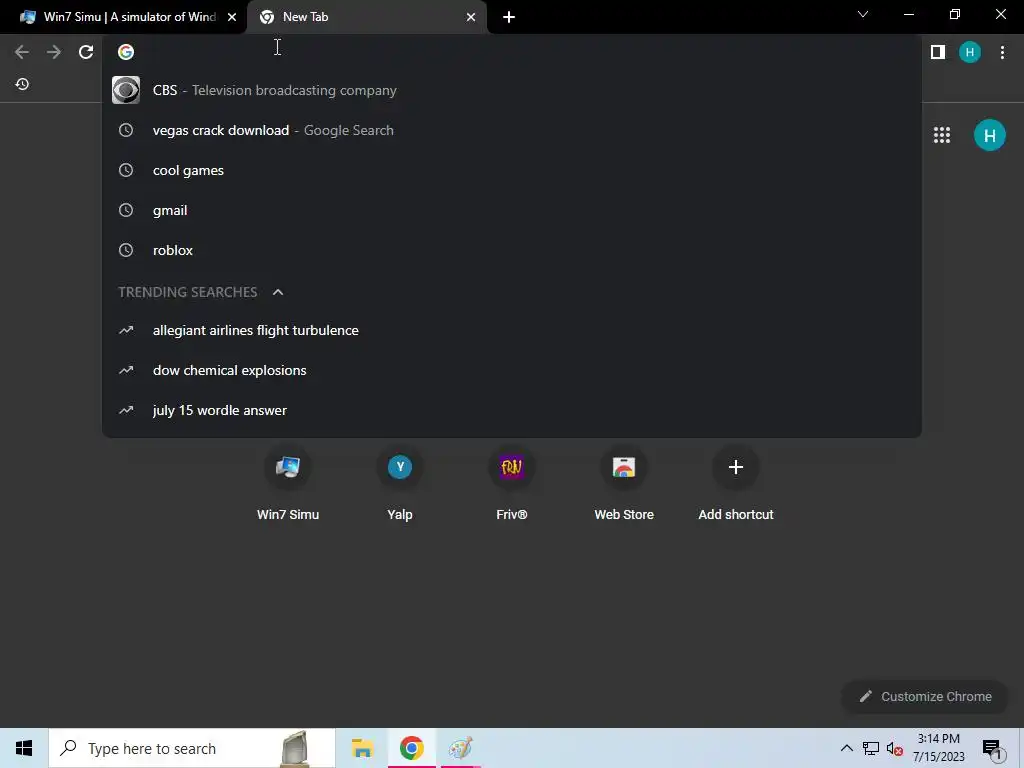Click the Customize Chrome button
The image size is (1024, 768).
(x=925, y=697)
